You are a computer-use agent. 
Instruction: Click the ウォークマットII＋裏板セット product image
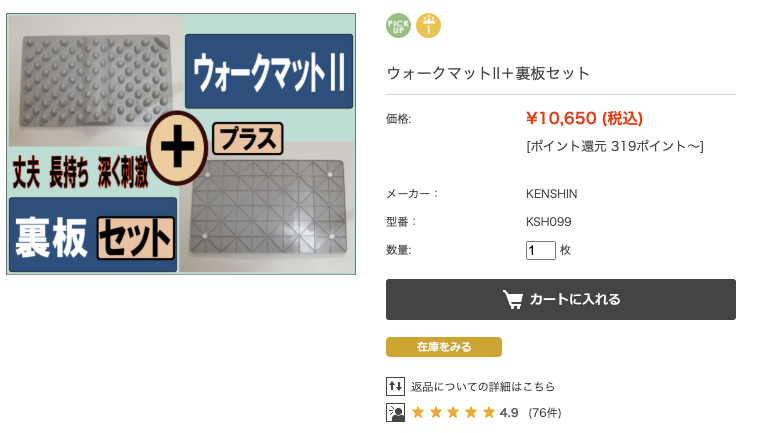[181, 143]
